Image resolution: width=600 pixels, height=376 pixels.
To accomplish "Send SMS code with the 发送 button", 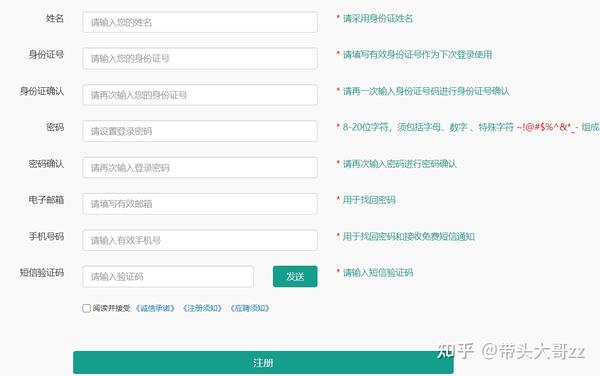I will click(295, 277).
